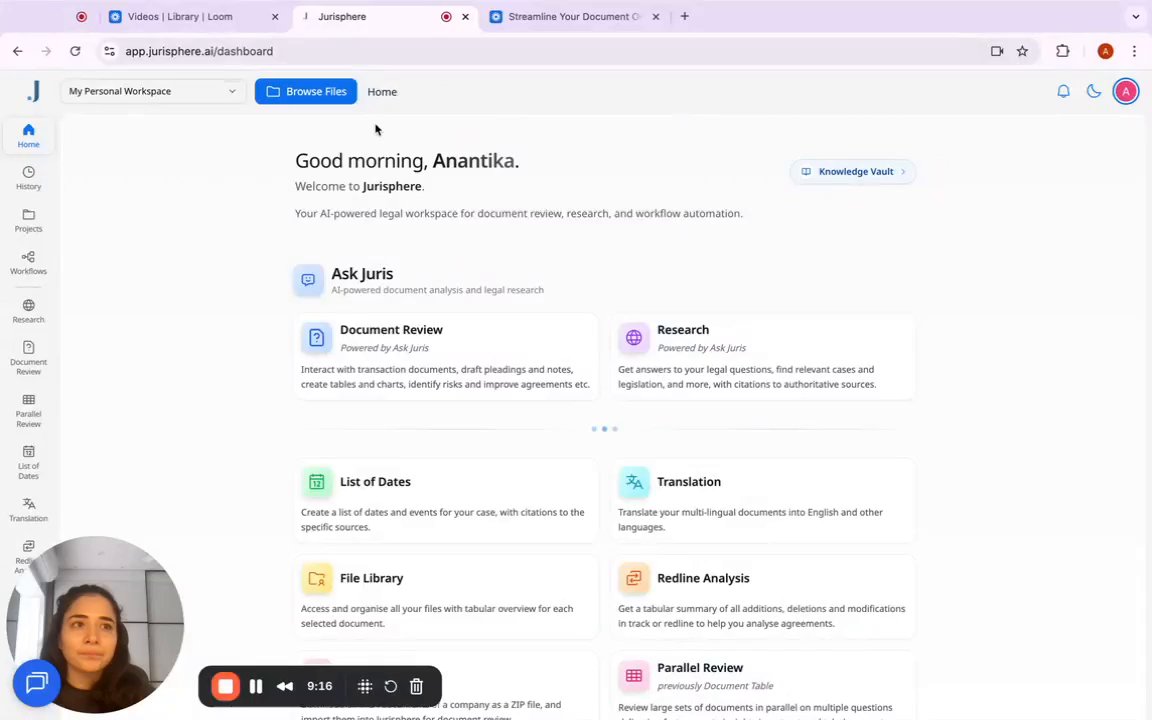Select the middle carousel dot
The height and width of the screenshot is (720, 1152).
point(604,429)
